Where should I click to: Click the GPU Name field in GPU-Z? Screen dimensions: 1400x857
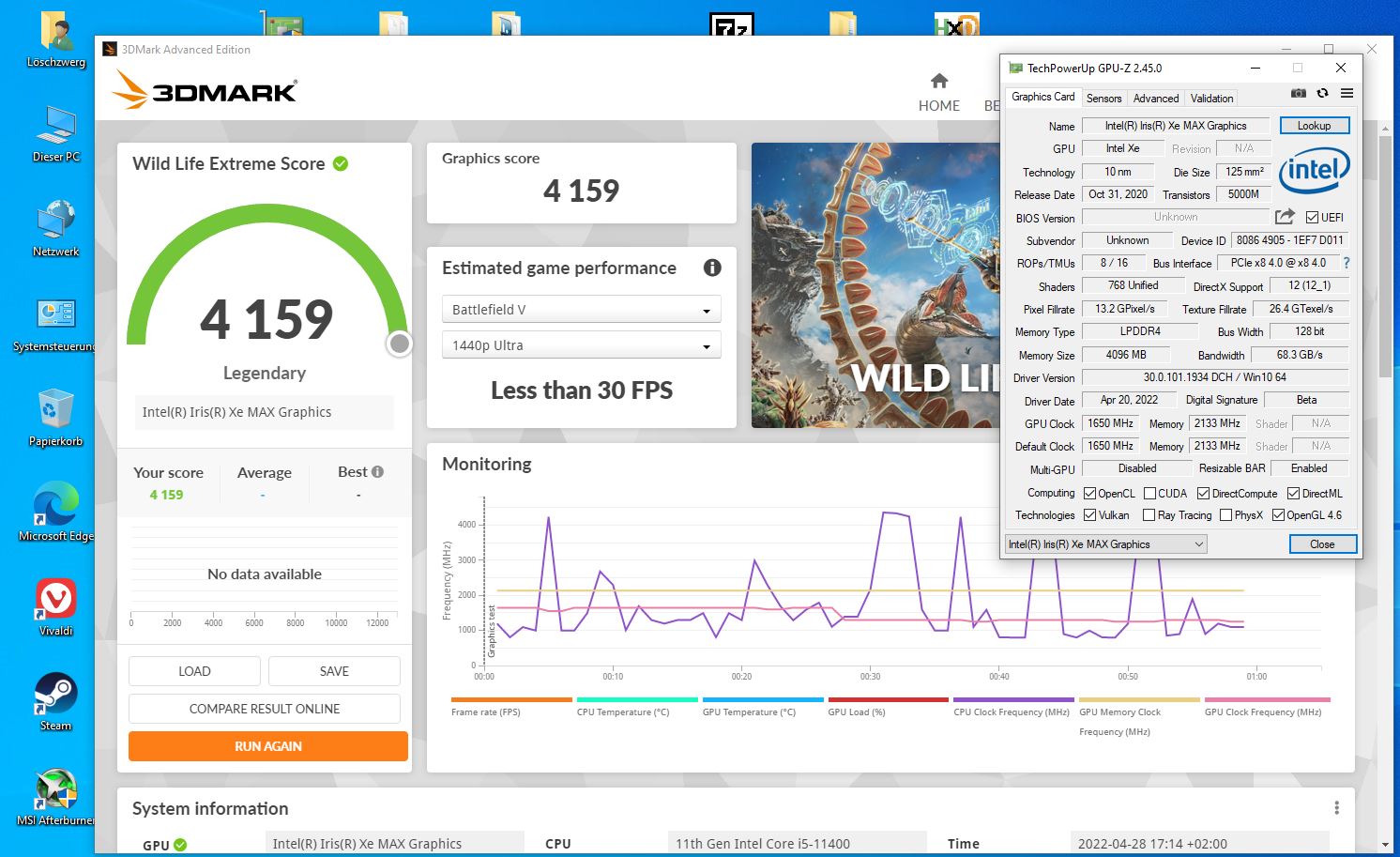point(1176,126)
